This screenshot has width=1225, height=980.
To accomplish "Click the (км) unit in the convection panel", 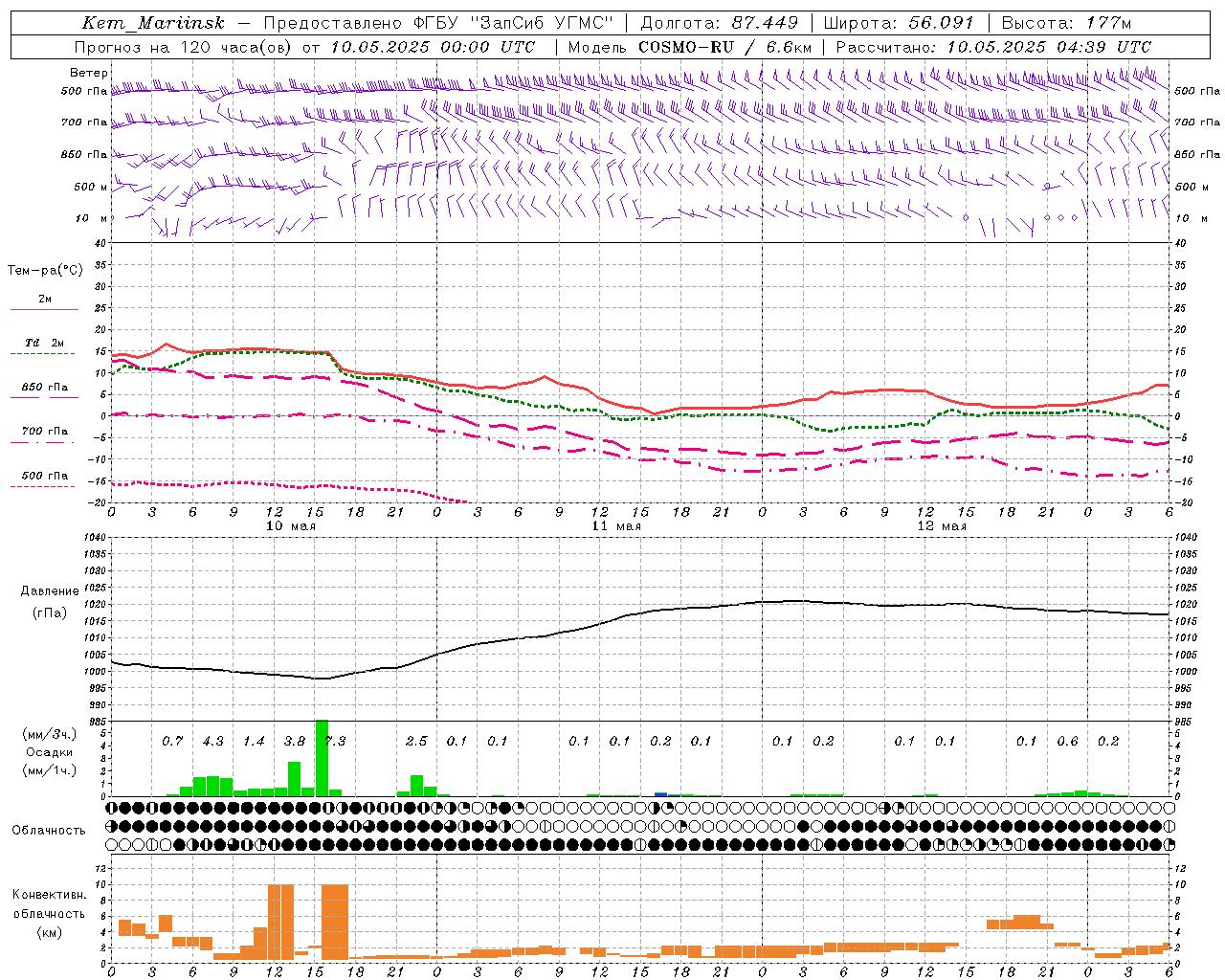I will click(50, 932).
